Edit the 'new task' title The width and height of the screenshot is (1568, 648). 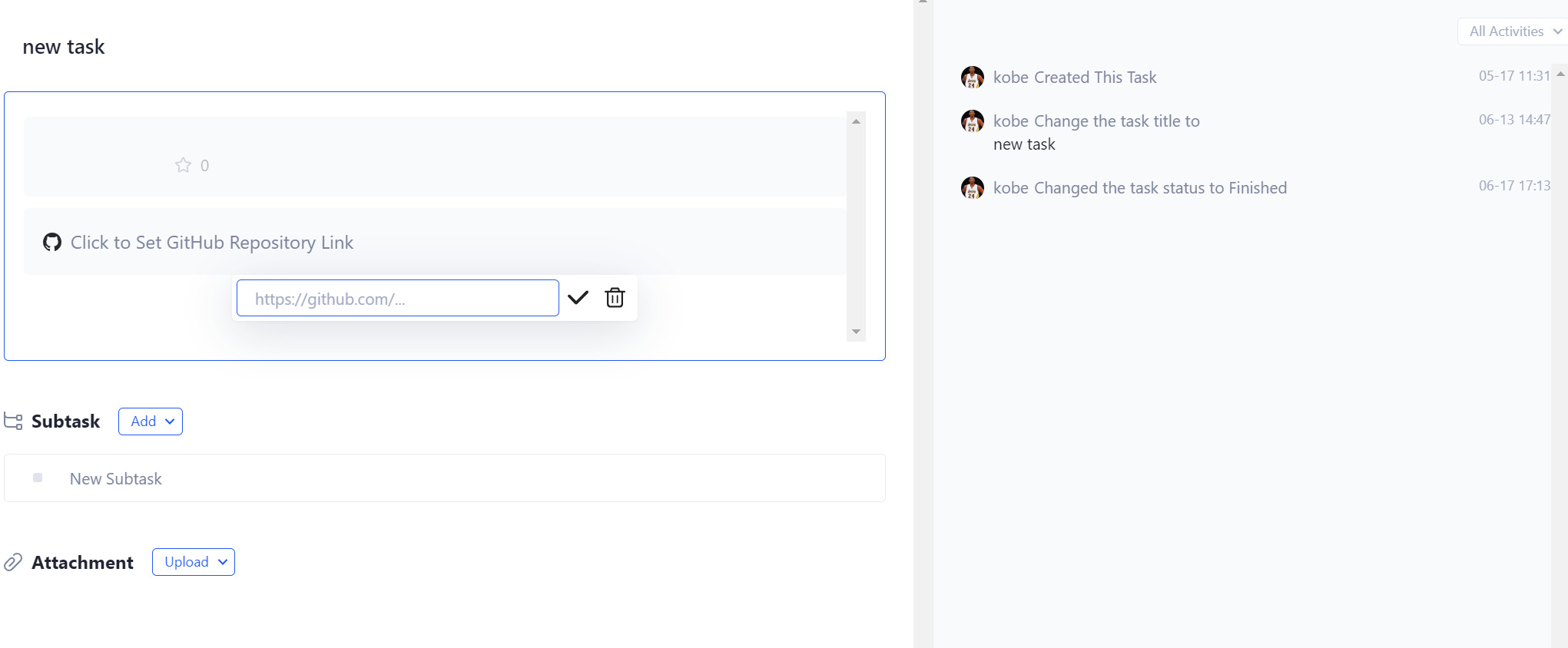[64, 47]
